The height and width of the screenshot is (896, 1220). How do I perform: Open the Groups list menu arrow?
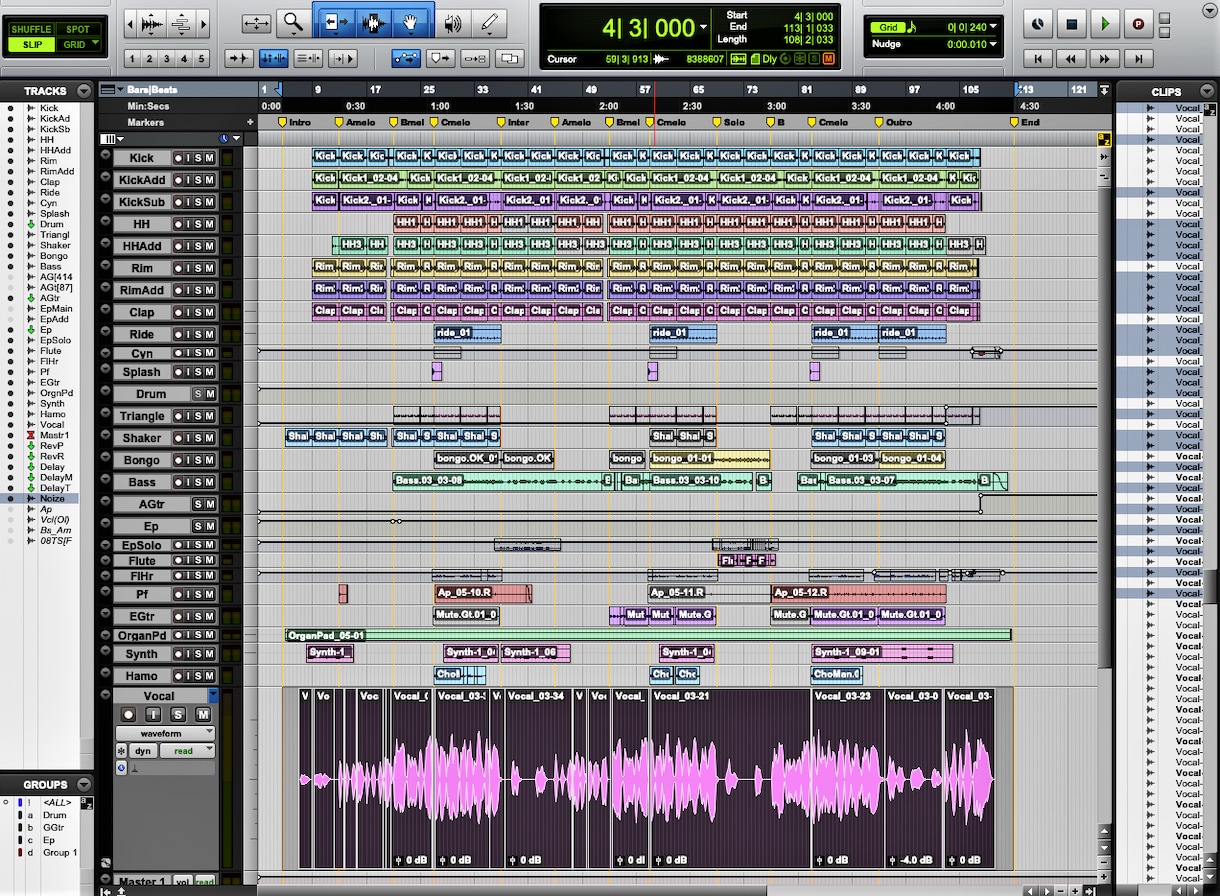click(x=84, y=785)
